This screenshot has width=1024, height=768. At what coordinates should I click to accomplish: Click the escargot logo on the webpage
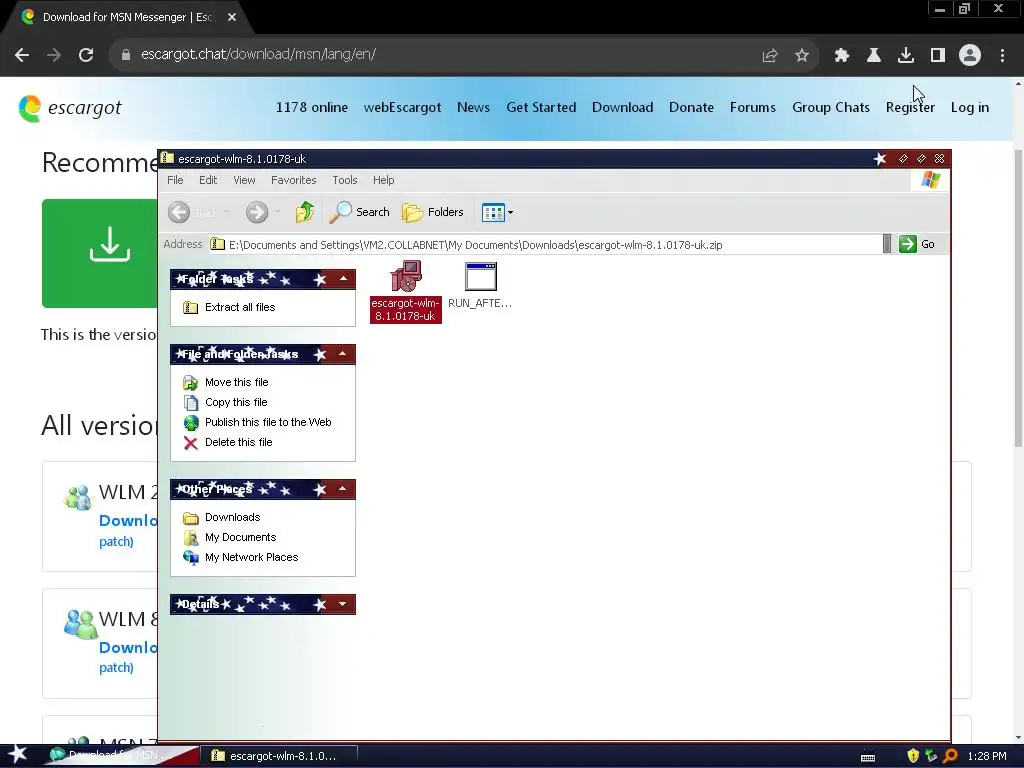pos(70,108)
